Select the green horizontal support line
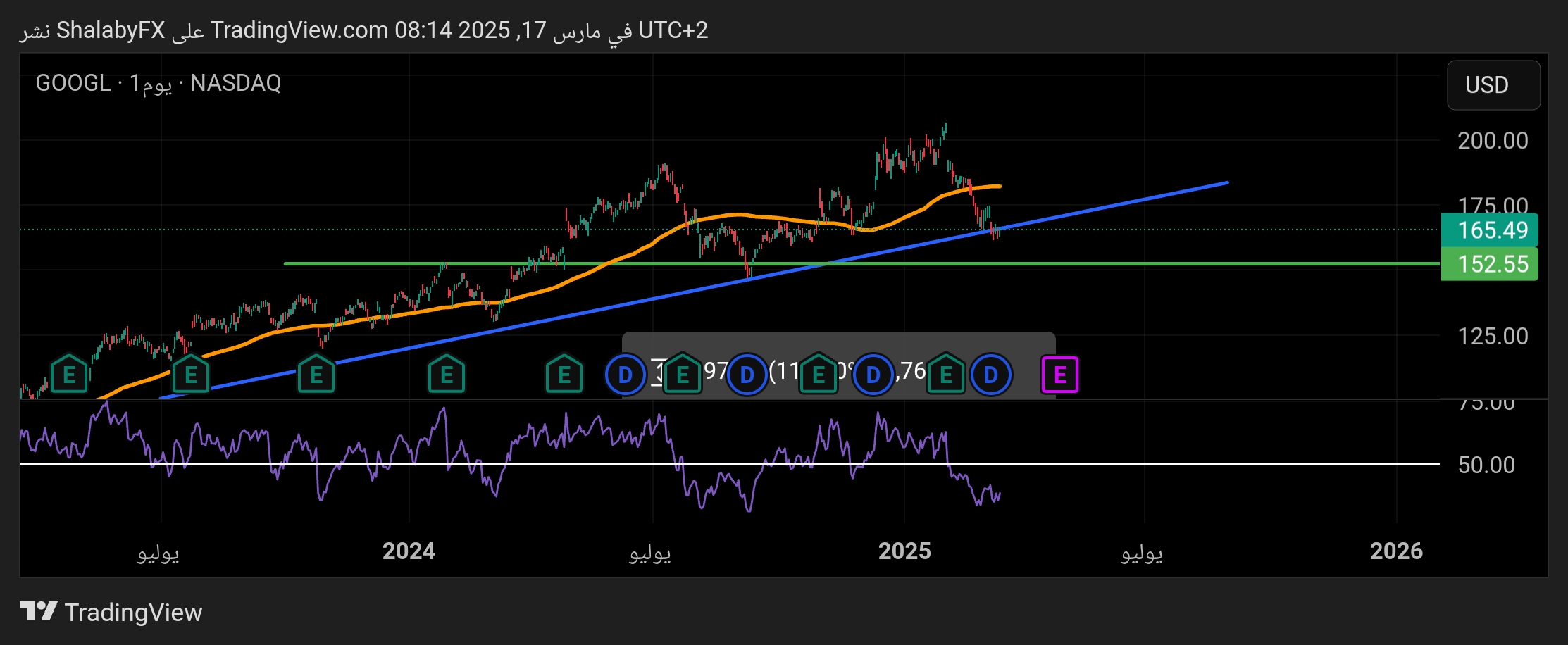This screenshot has height=645, width=1568. 861,264
